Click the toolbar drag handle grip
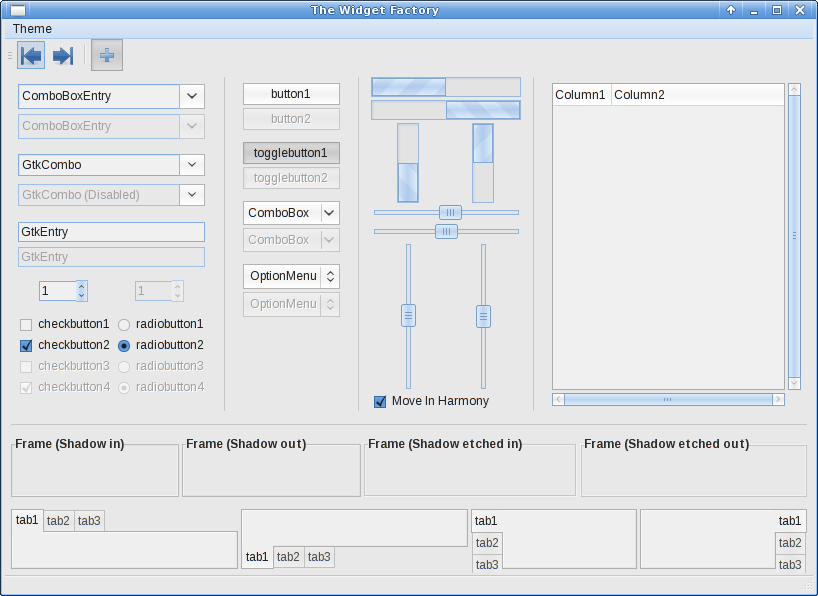Image resolution: width=818 pixels, height=596 pixels. (x=10, y=55)
